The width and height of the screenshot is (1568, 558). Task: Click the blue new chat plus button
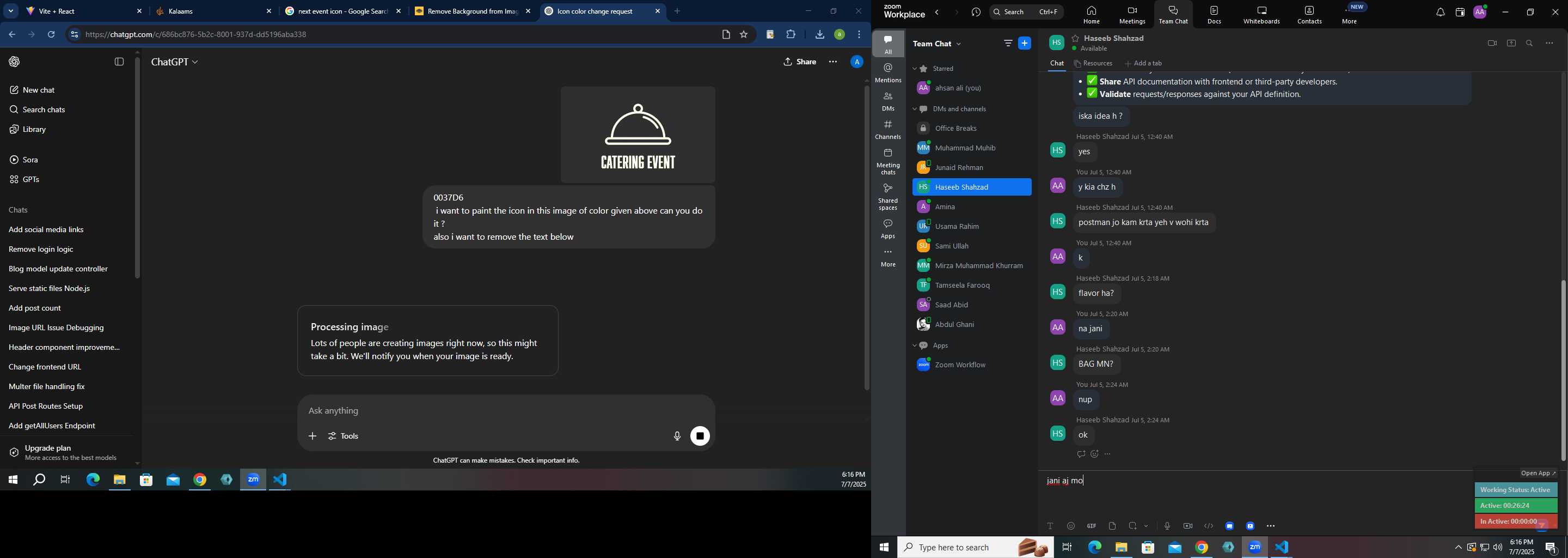1025,43
